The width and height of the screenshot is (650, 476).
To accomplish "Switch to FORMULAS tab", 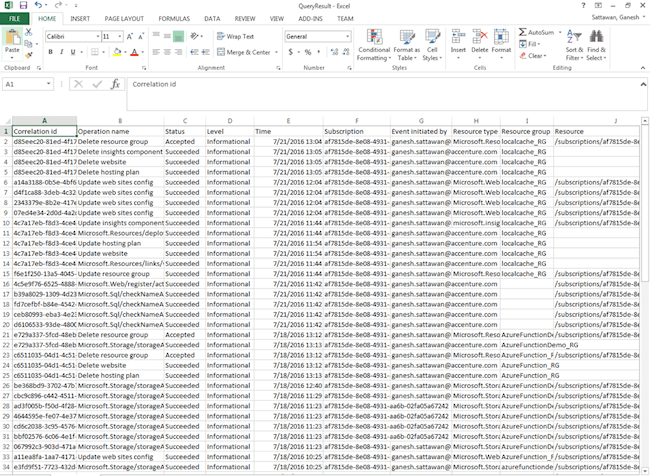I will [174, 19].
